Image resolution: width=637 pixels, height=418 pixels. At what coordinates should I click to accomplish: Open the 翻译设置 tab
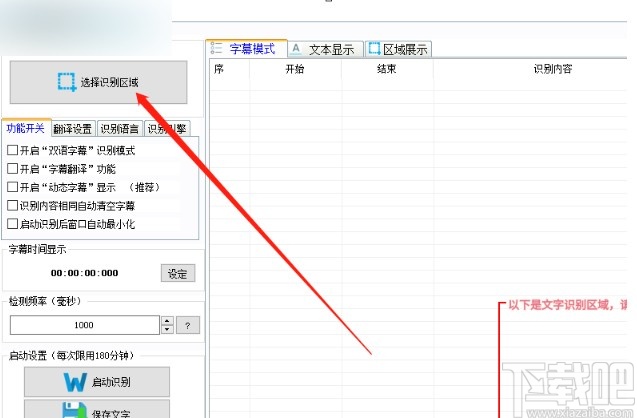click(73, 129)
